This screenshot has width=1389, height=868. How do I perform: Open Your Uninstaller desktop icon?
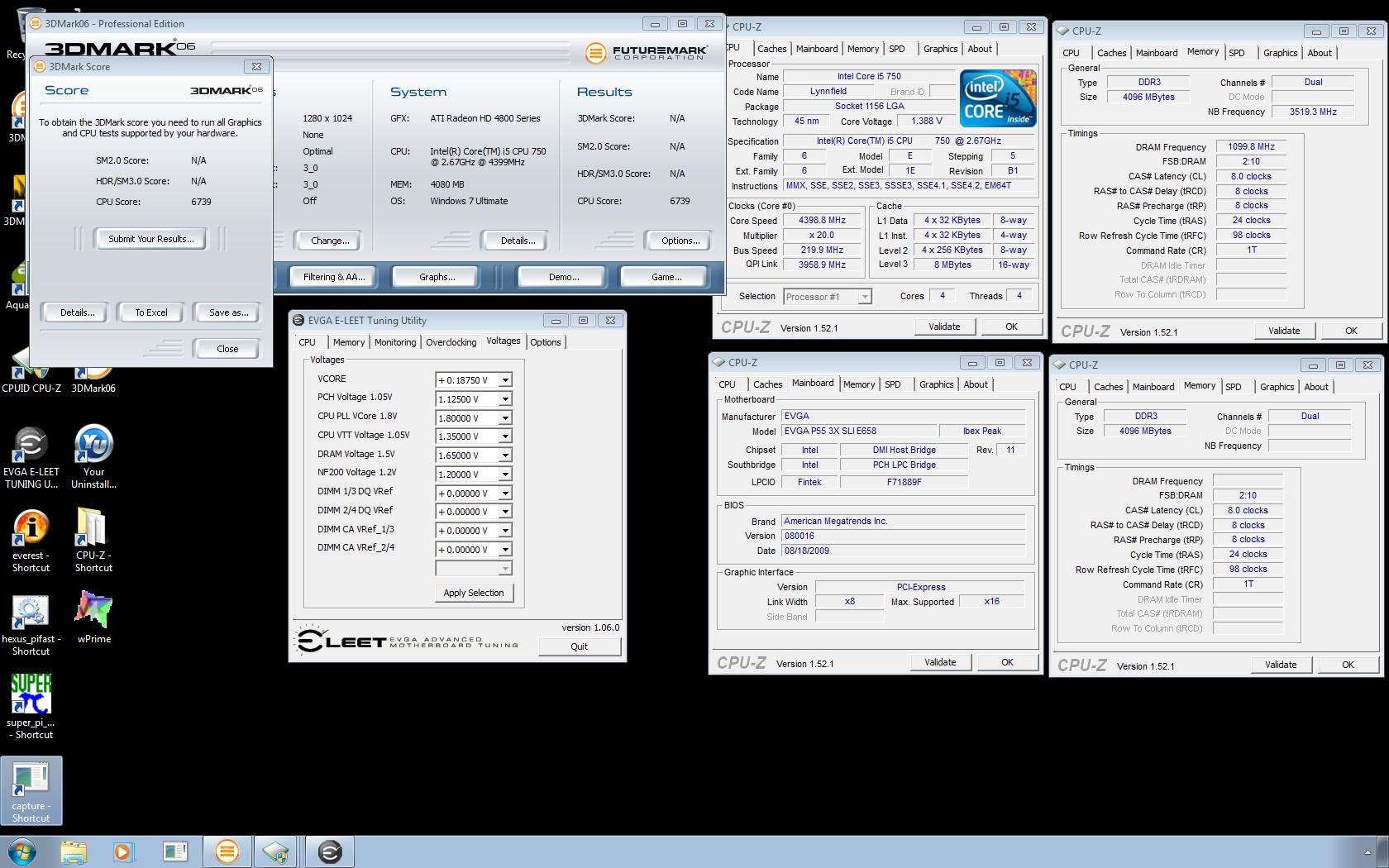click(x=93, y=456)
